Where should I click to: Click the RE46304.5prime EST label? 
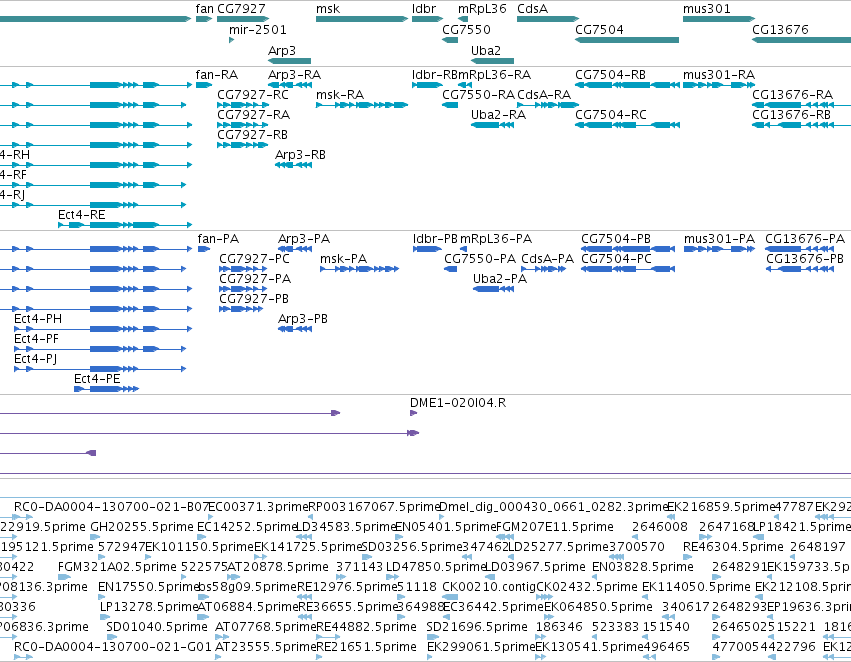733,546
